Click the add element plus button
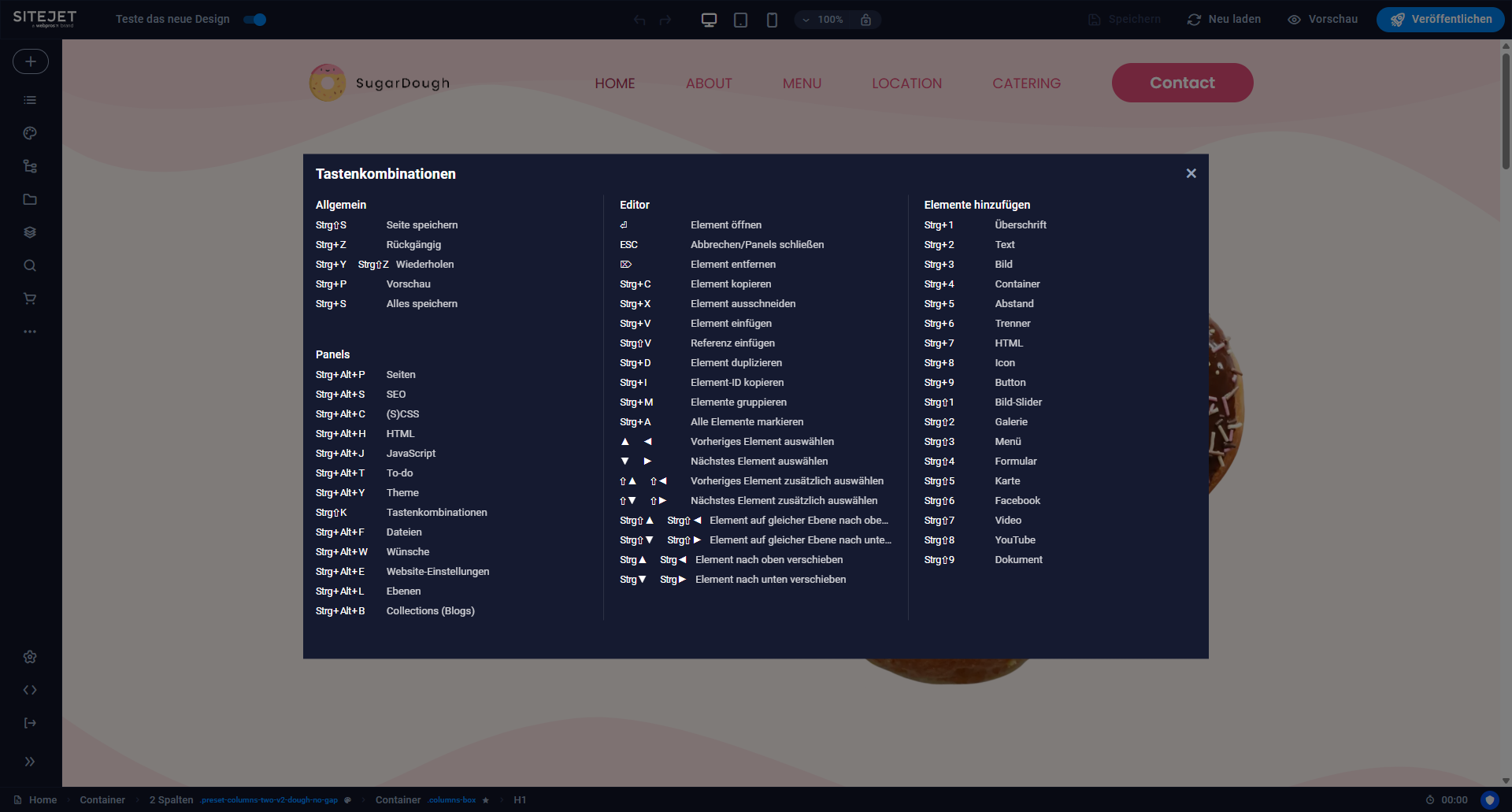This screenshot has height=812, width=1512. (30, 61)
